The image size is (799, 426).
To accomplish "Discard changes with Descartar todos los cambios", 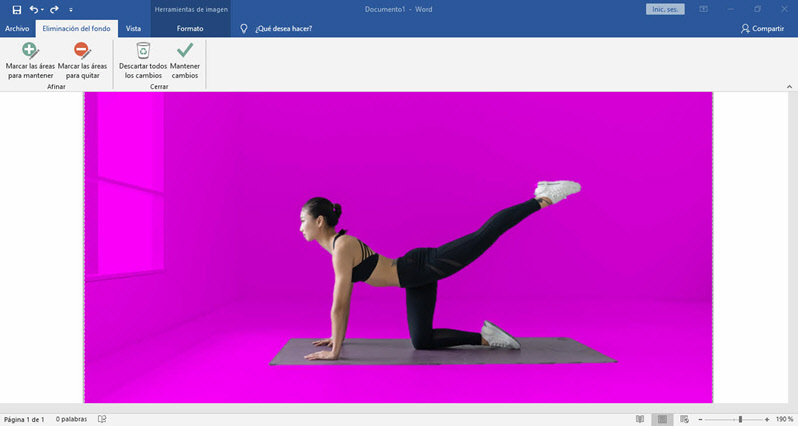I will click(x=143, y=58).
